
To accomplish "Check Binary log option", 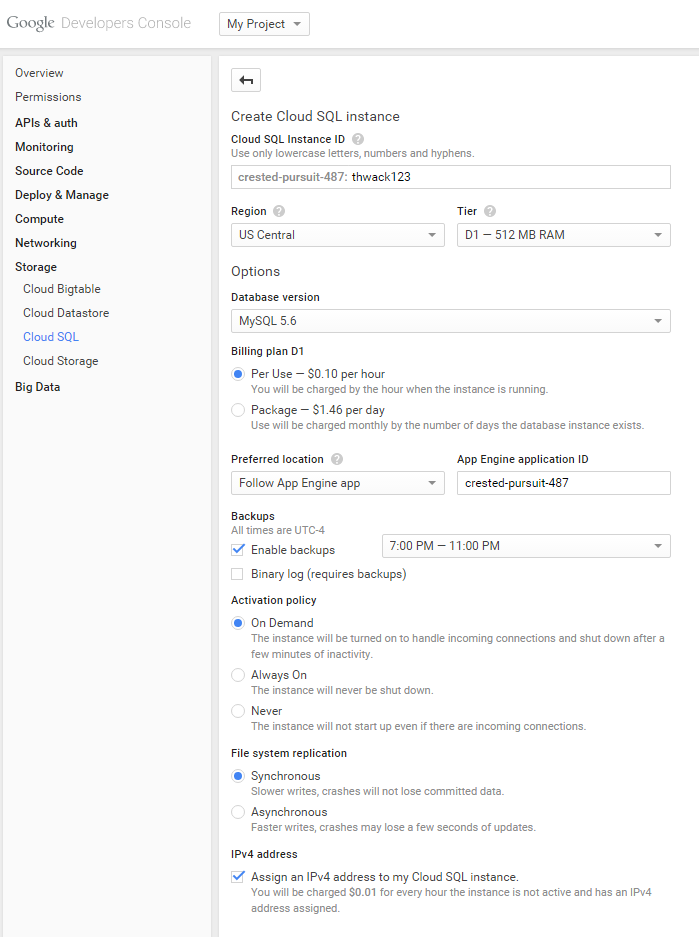I will click(x=238, y=574).
